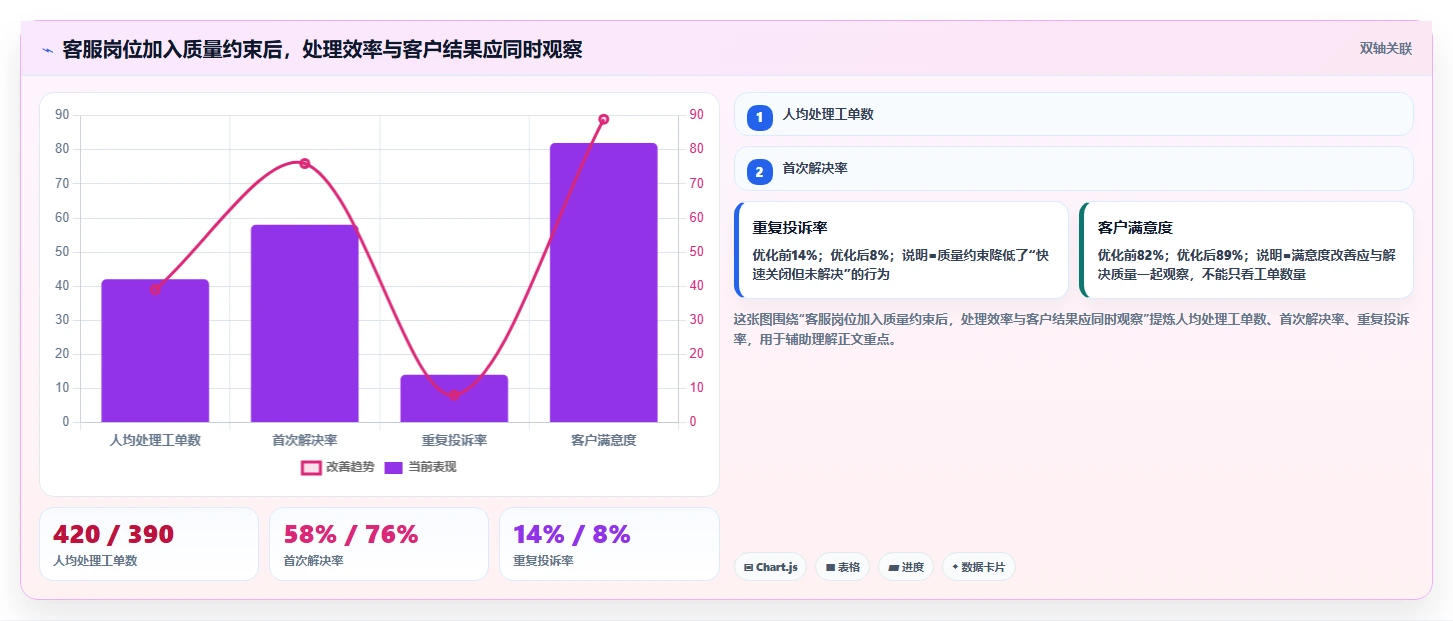Screen dimensions: 1453x621
Task: Click the blue number 1 badge
Action: pos(759,117)
